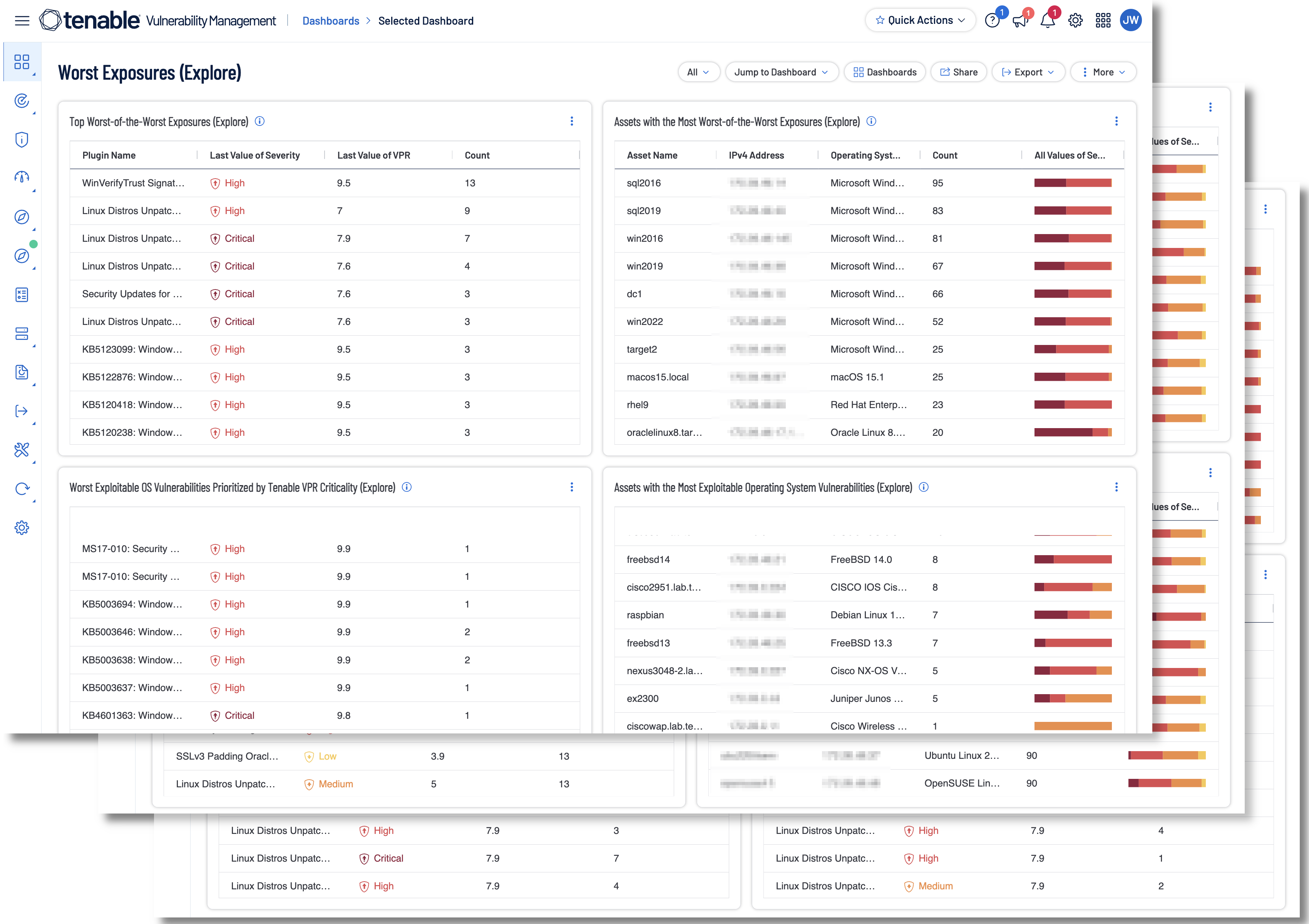Screen dimensions: 1309x924
Task: Sort by Last Value of VPR column
Action: click(374, 156)
